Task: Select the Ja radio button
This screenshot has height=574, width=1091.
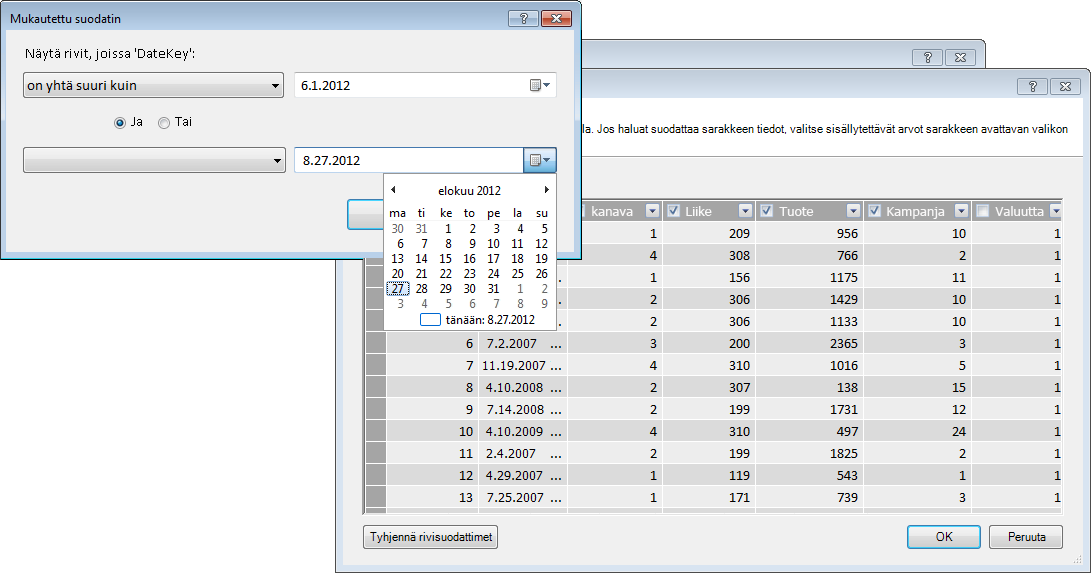Action: 120,122
